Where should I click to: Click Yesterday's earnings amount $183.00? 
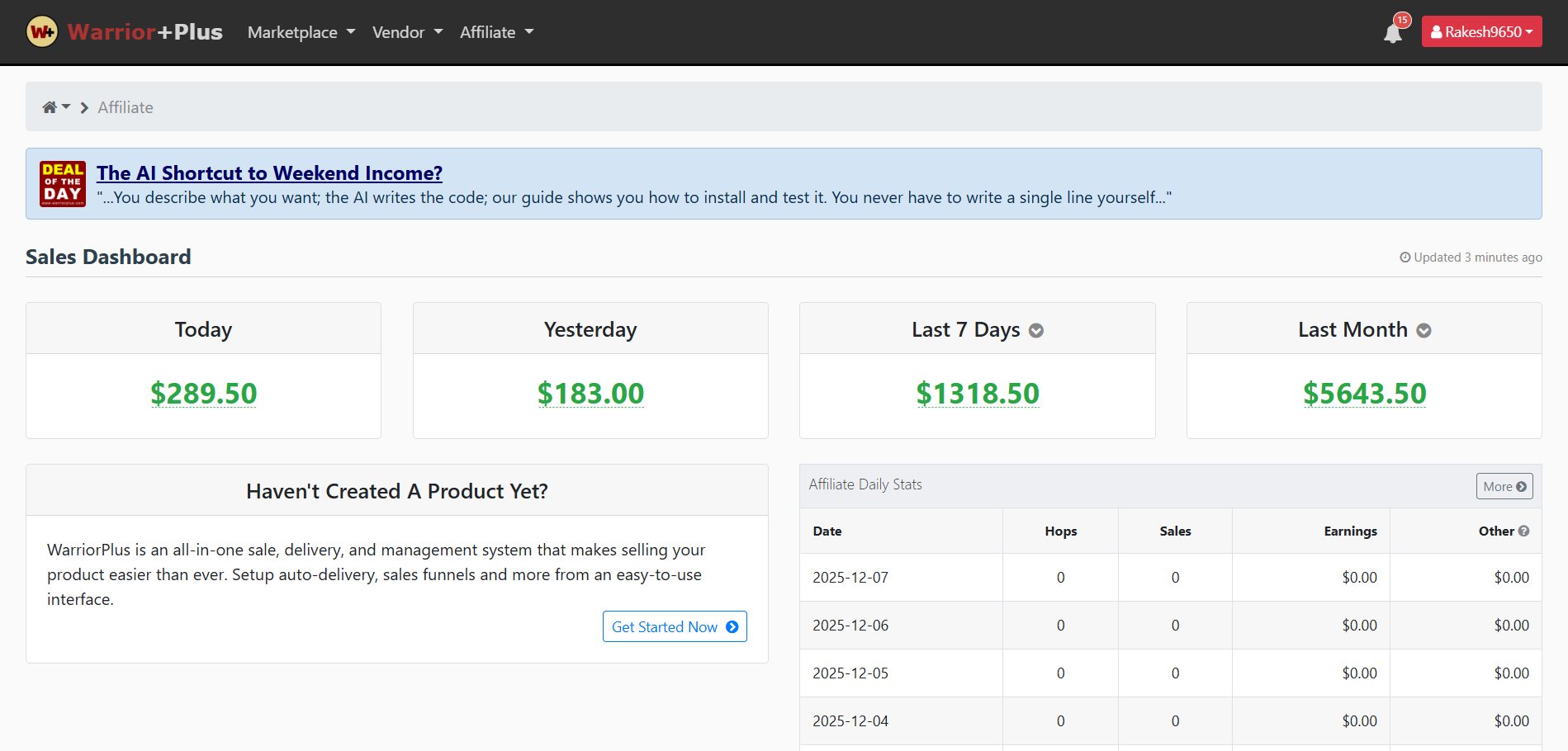click(x=590, y=394)
